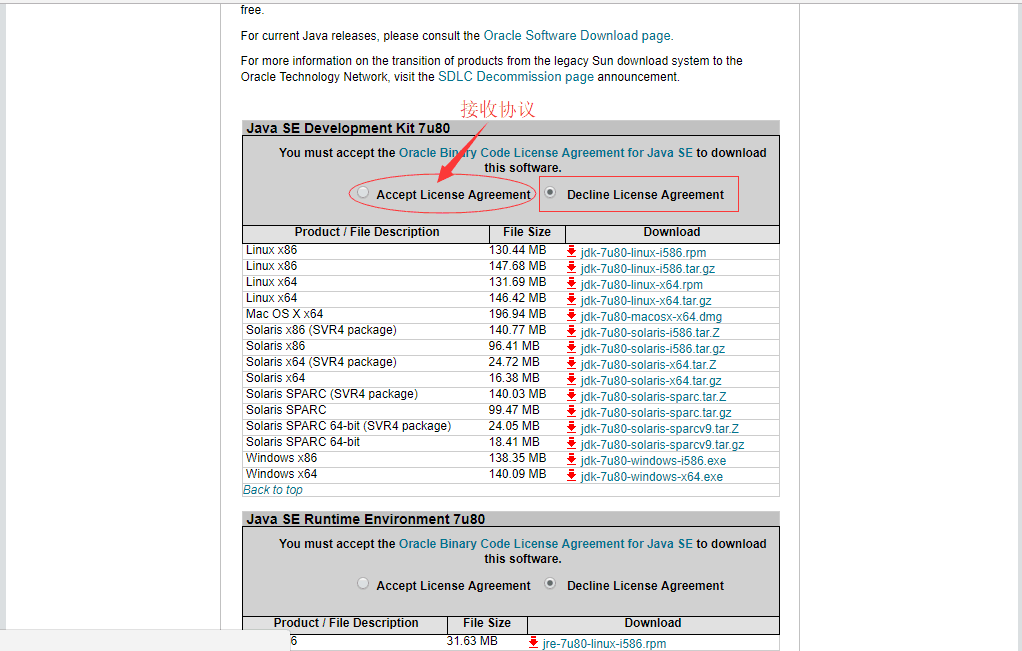Select Accept License Agreement for JRE 7u80
Viewport: 1022px width, 651px height.
(x=363, y=584)
